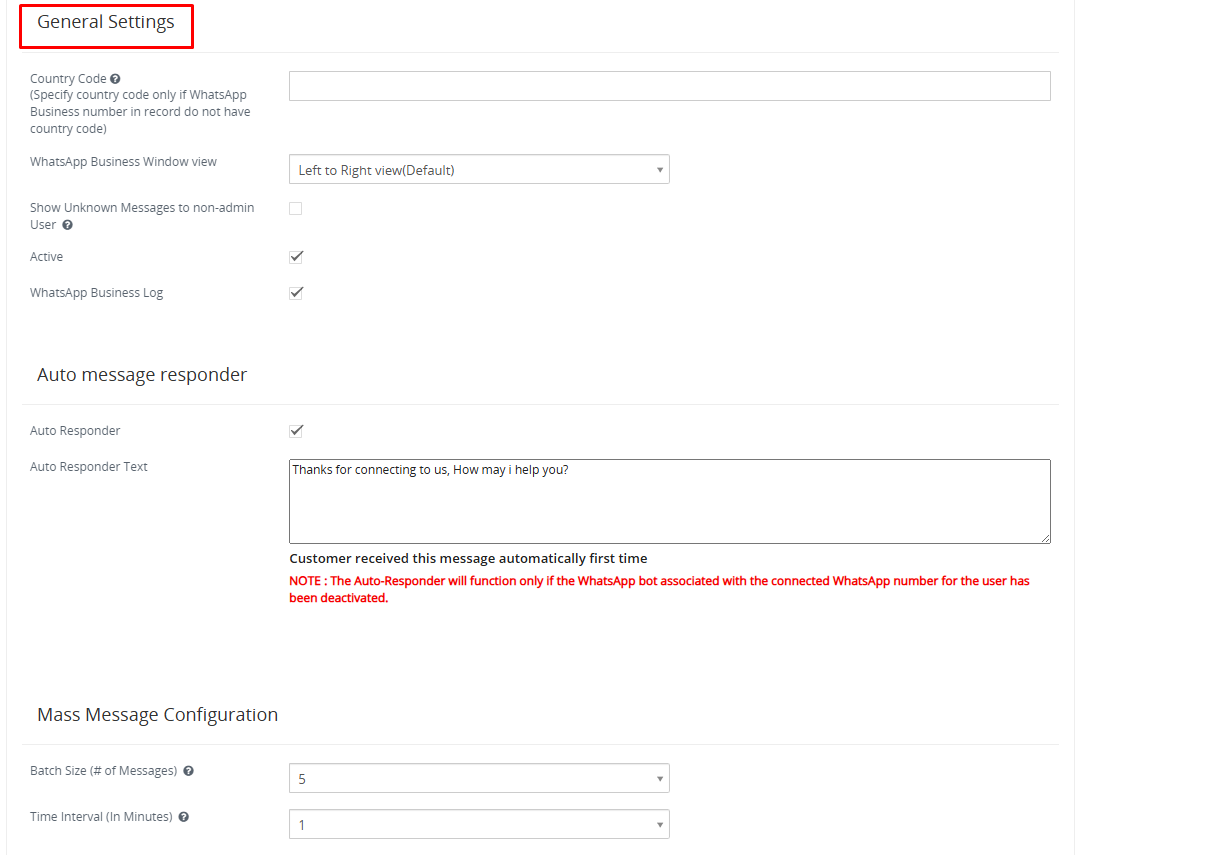This screenshot has width=1221, height=855.
Task: Click the Country Code label
Action: tap(68, 79)
